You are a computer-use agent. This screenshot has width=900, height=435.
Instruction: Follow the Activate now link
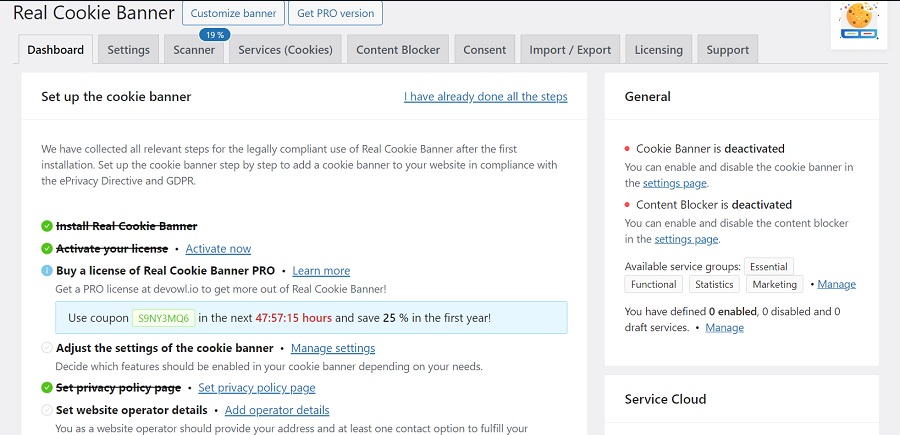[x=218, y=249]
